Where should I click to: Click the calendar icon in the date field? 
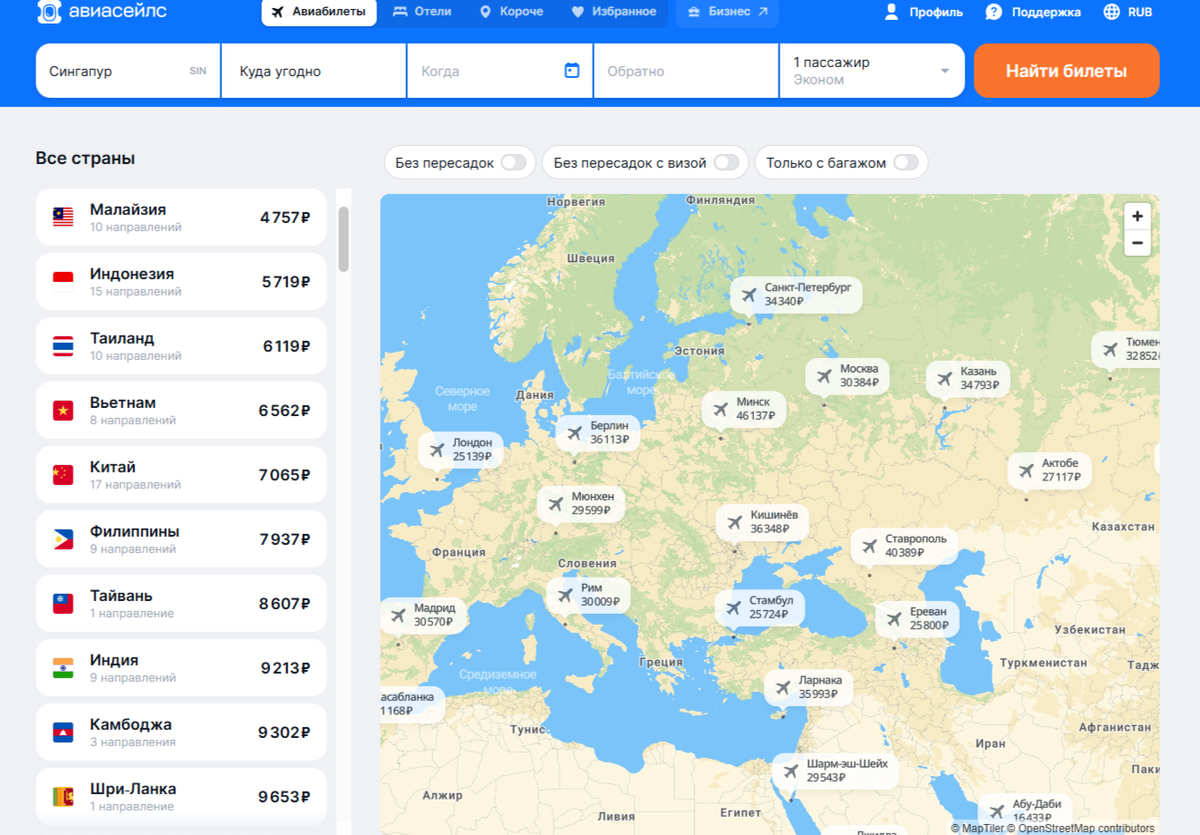[572, 71]
